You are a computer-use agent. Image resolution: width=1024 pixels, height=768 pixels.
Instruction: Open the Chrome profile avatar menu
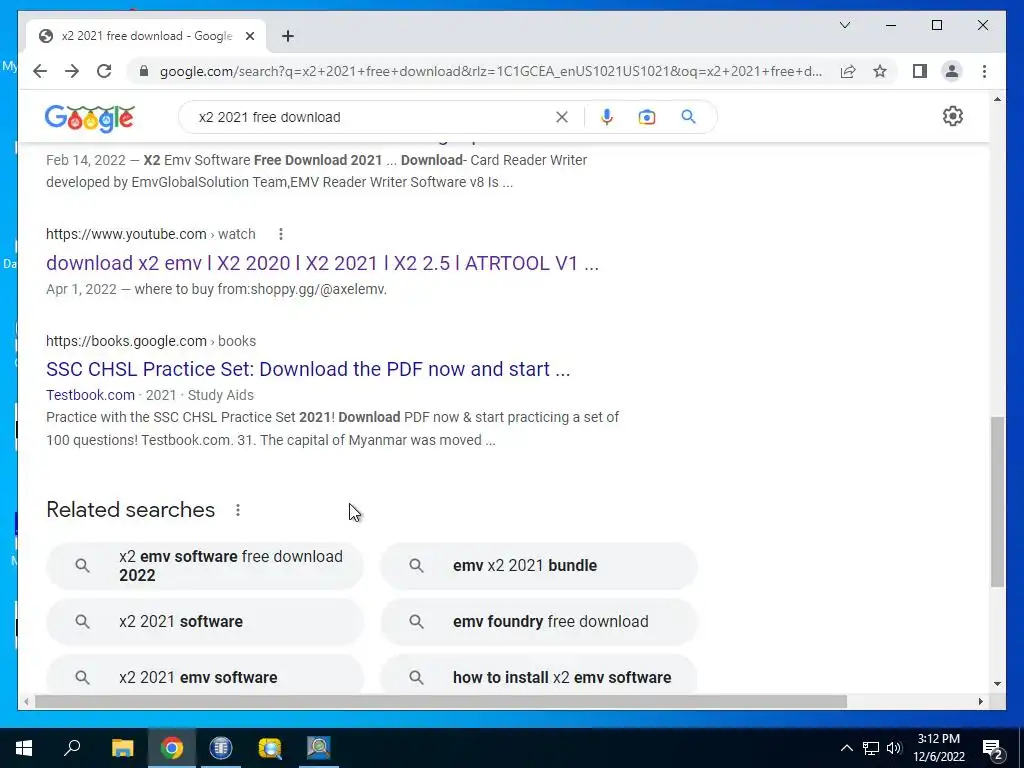pos(952,71)
